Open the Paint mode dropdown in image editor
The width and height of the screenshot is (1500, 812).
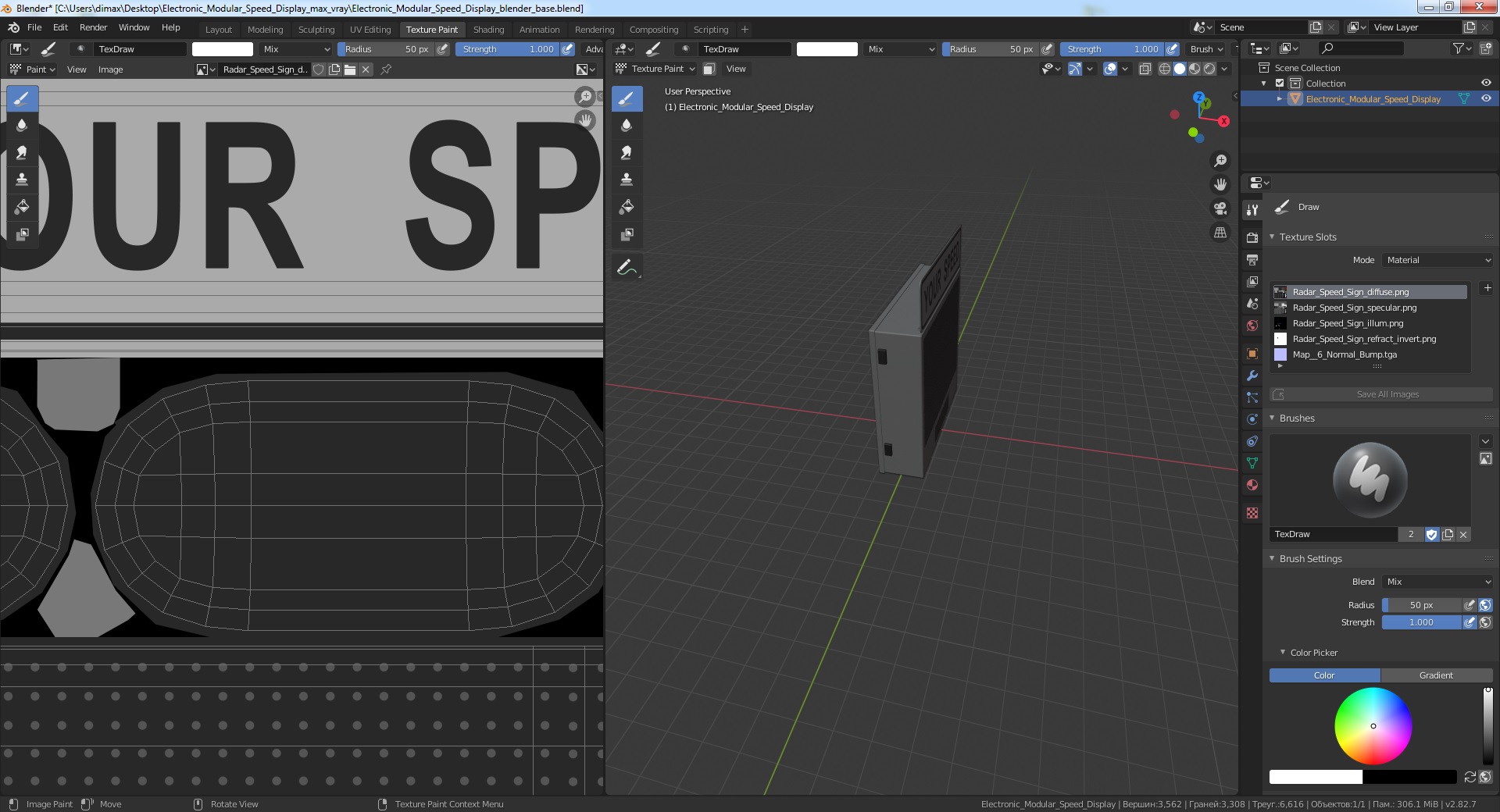(x=32, y=69)
